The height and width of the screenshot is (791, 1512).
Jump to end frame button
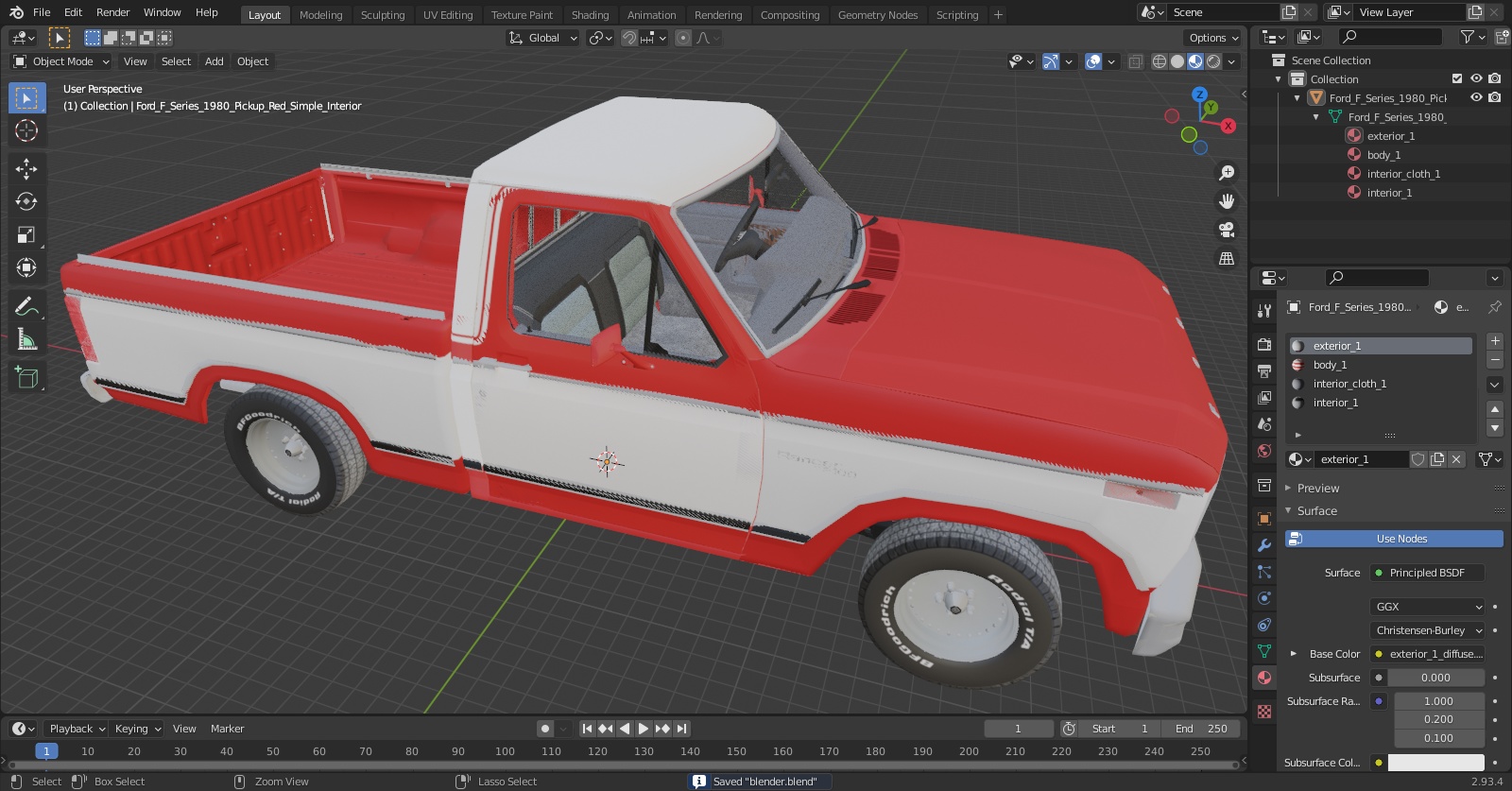click(x=681, y=729)
